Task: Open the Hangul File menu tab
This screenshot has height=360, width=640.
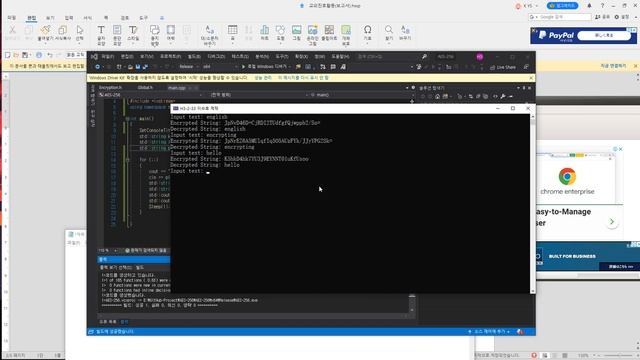Action: point(11,18)
